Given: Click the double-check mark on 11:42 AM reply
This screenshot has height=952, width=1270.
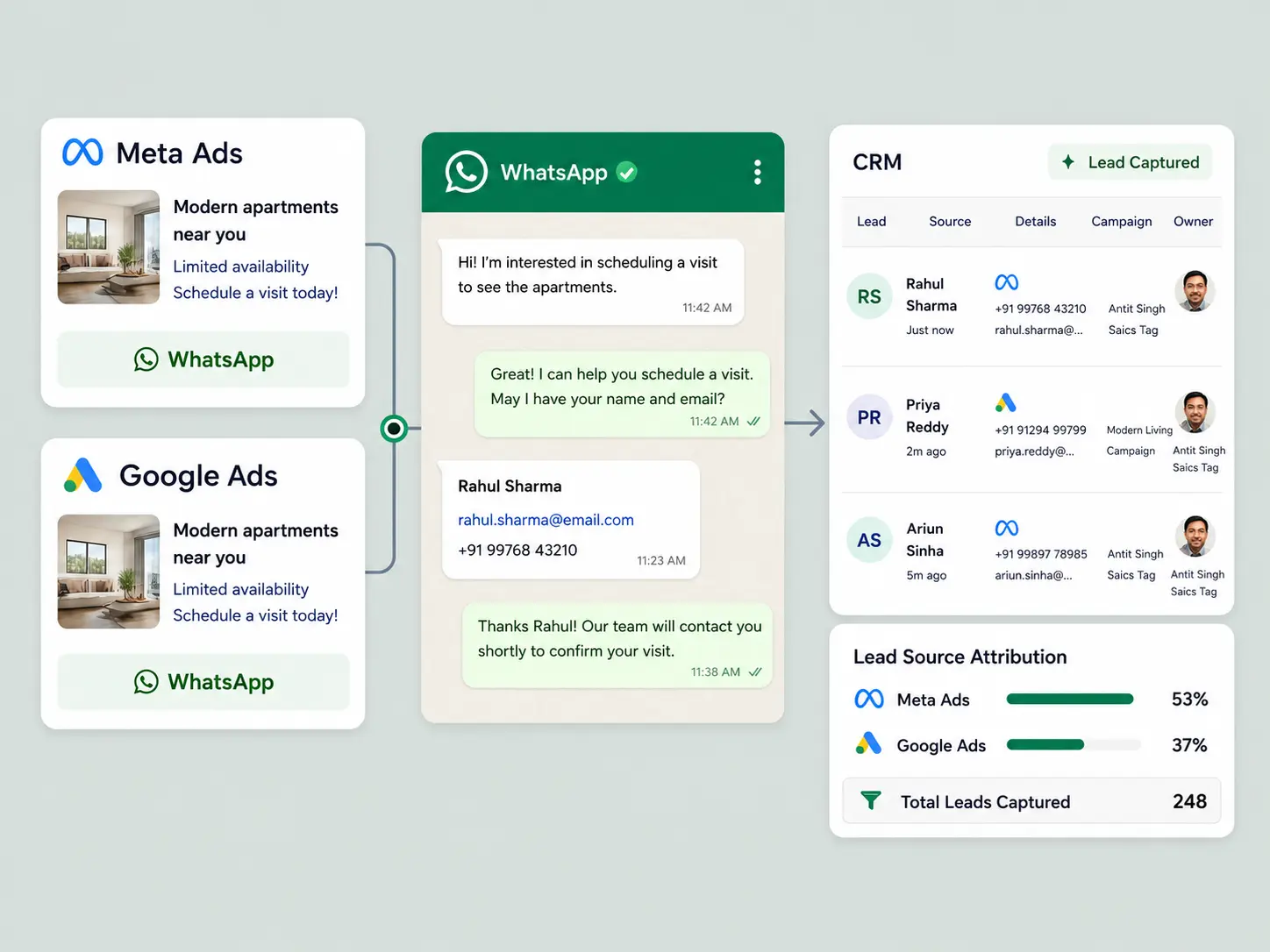Looking at the screenshot, I should [x=753, y=421].
